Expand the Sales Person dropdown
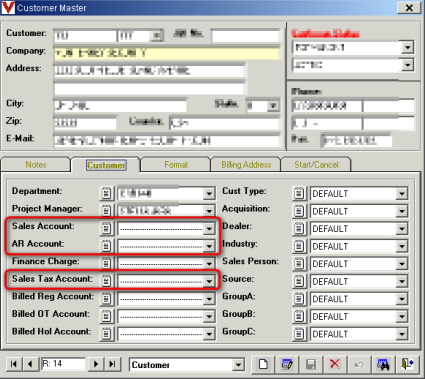The image size is (425, 379). click(402, 264)
